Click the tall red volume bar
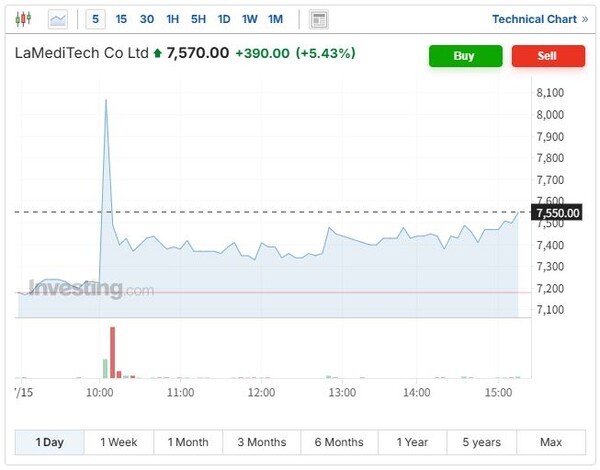Viewport: 600px width, 470px height. pos(113,352)
